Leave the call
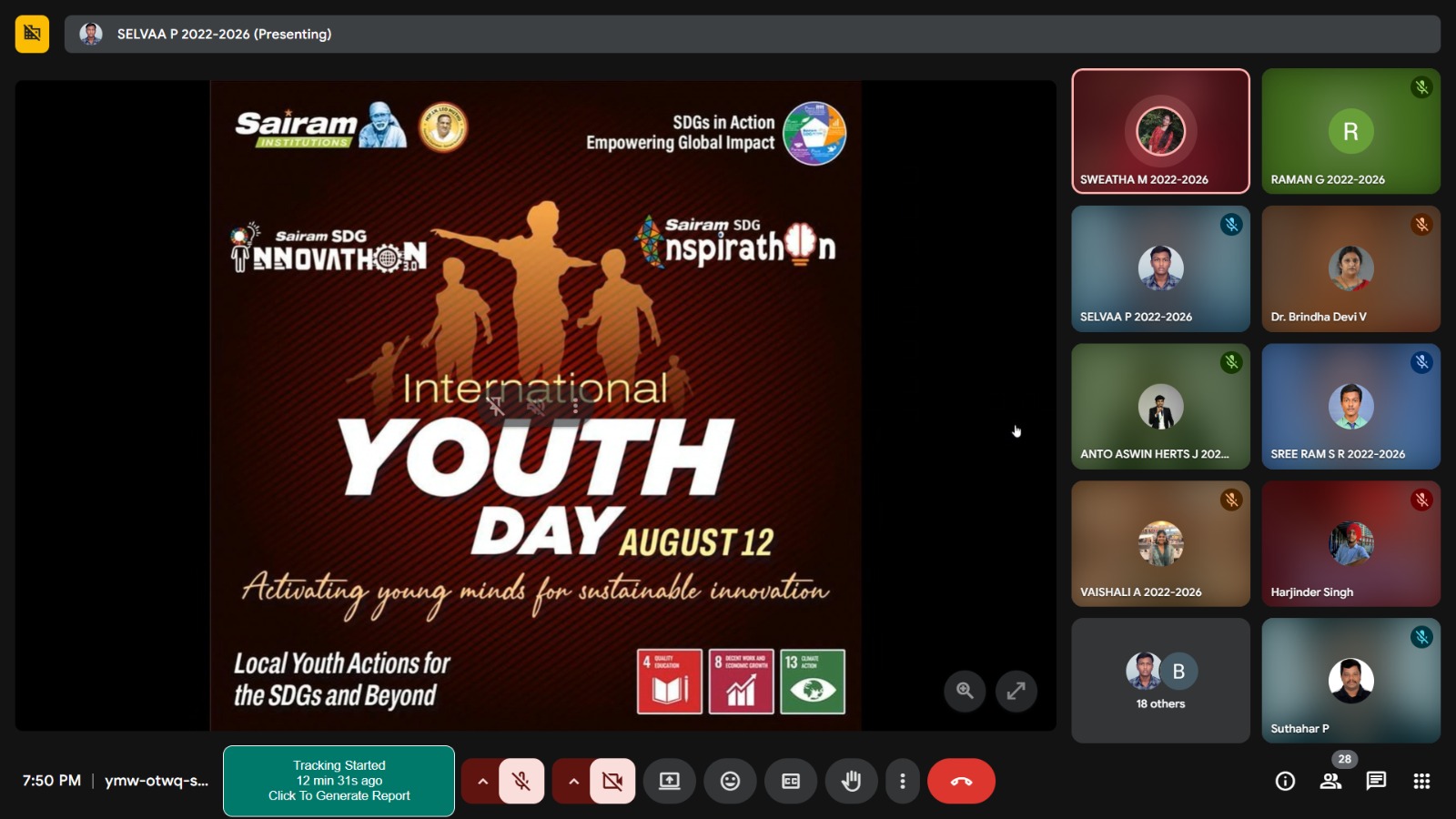 (961, 781)
